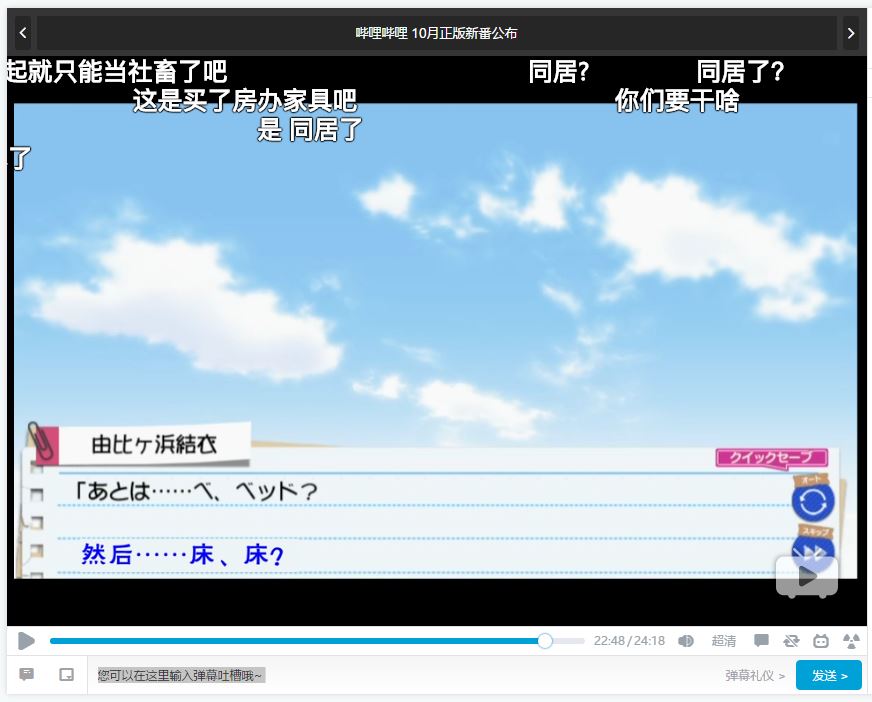Click the 发送 send button
The height and width of the screenshot is (702, 872).
coord(829,675)
